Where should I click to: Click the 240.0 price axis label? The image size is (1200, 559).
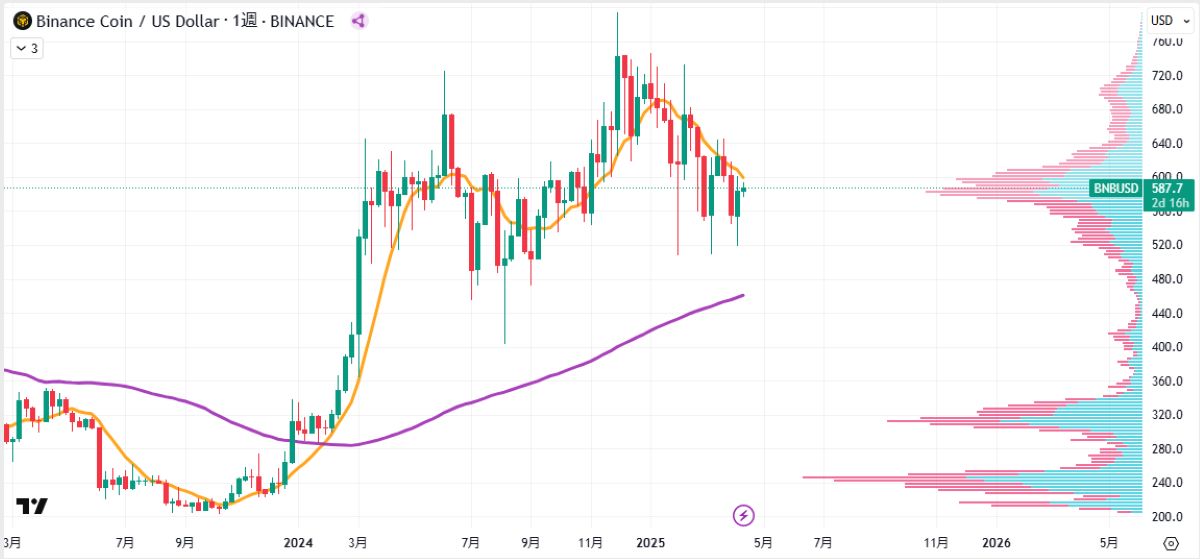[1167, 483]
